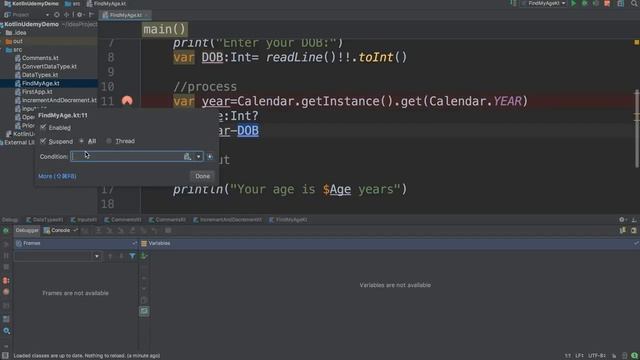640x360 pixels.
Task: Select the Thread suspend radio button
Action: [109, 141]
